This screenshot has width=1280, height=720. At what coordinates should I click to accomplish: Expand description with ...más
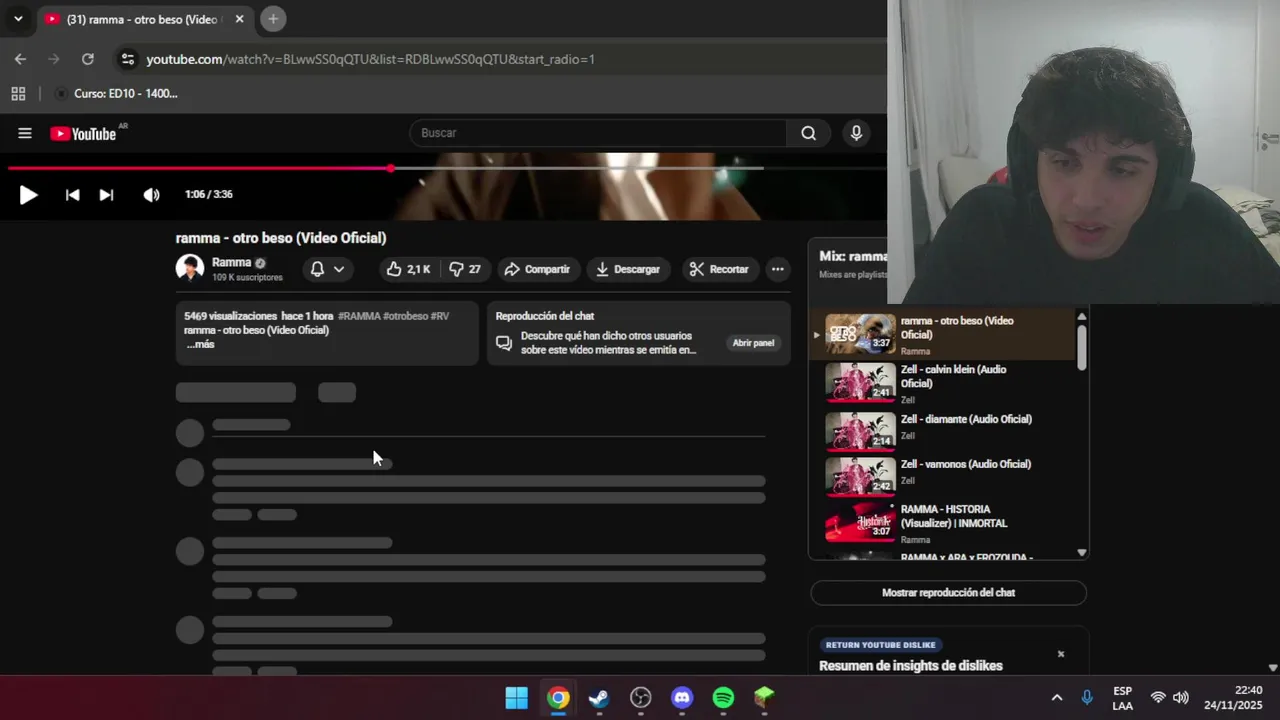pos(200,344)
